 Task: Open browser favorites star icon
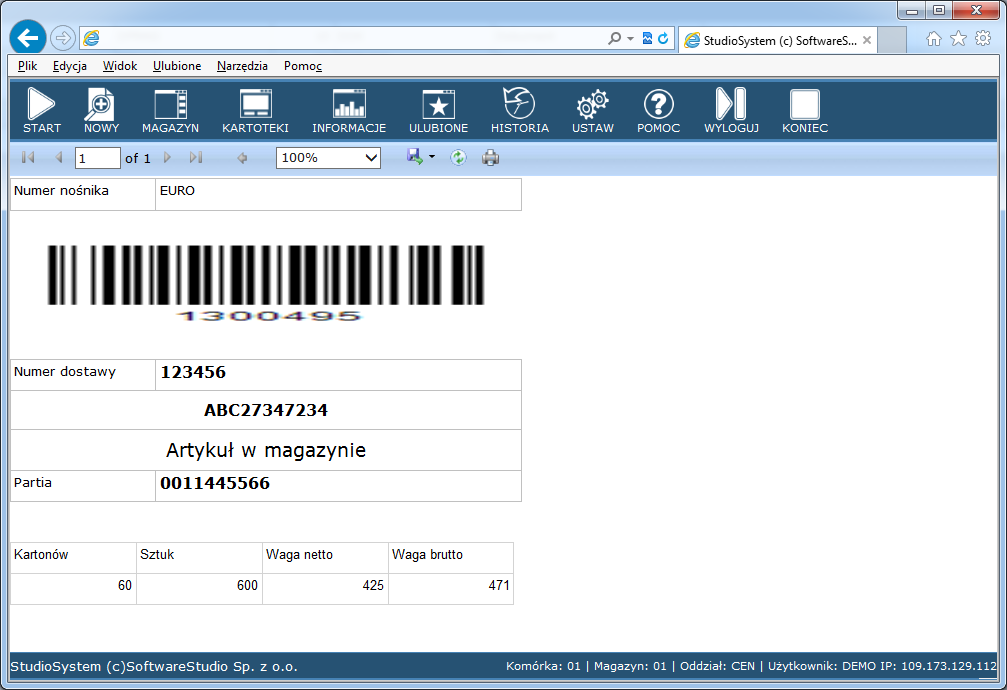pyautogui.click(x=958, y=39)
